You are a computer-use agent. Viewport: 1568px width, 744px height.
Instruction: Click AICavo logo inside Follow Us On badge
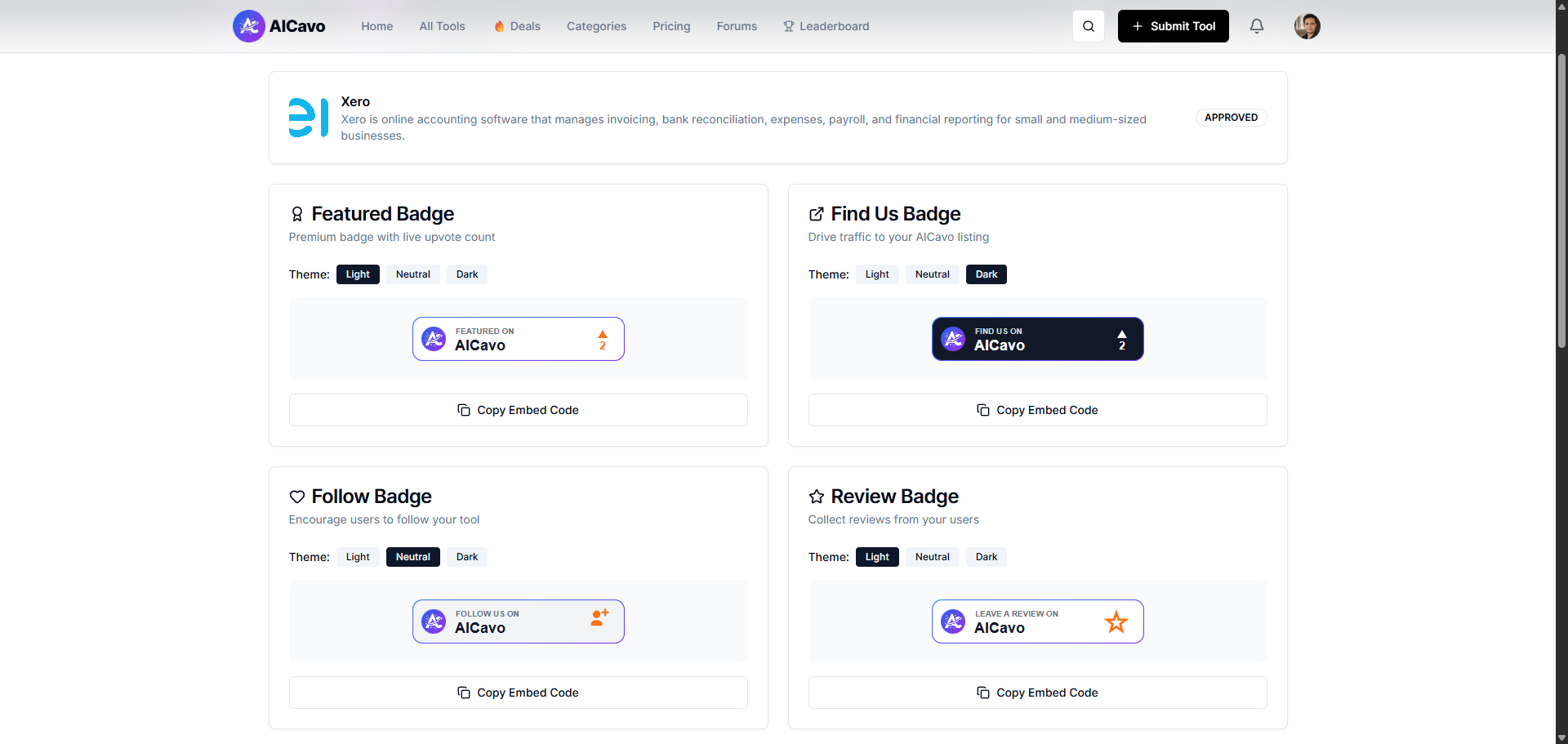point(434,621)
